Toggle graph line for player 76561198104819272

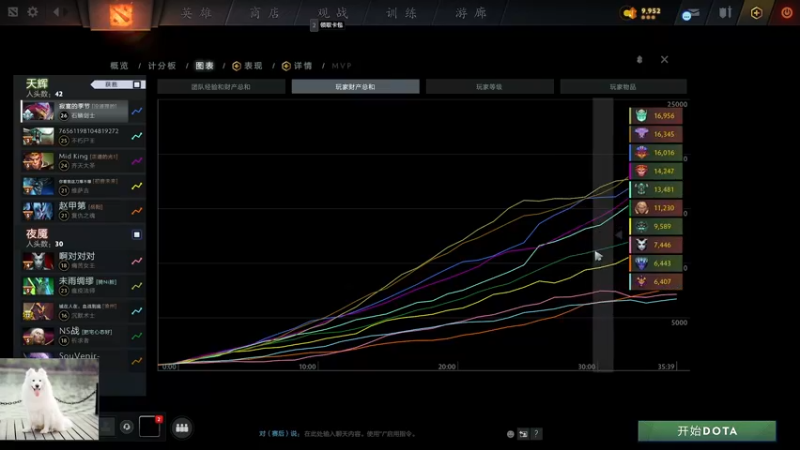pyautogui.click(x=137, y=136)
